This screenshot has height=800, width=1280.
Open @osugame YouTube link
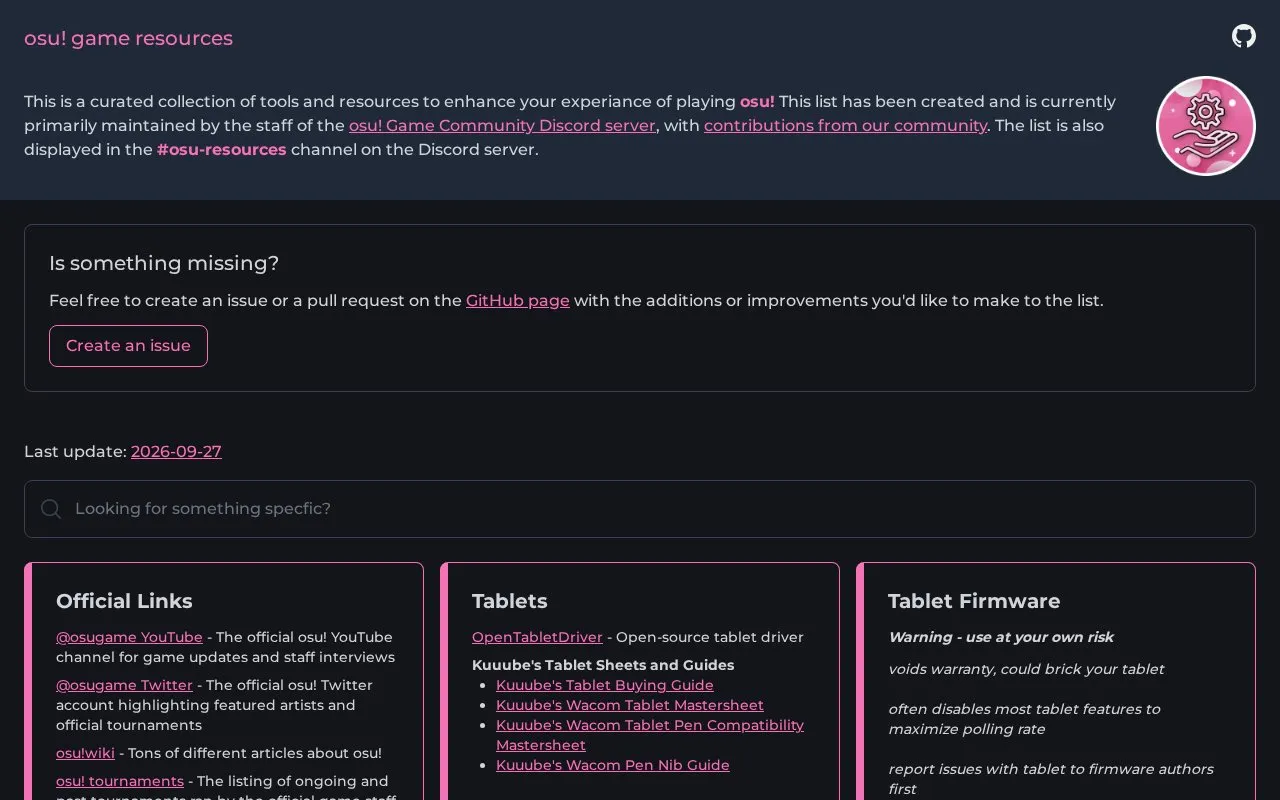click(x=129, y=637)
